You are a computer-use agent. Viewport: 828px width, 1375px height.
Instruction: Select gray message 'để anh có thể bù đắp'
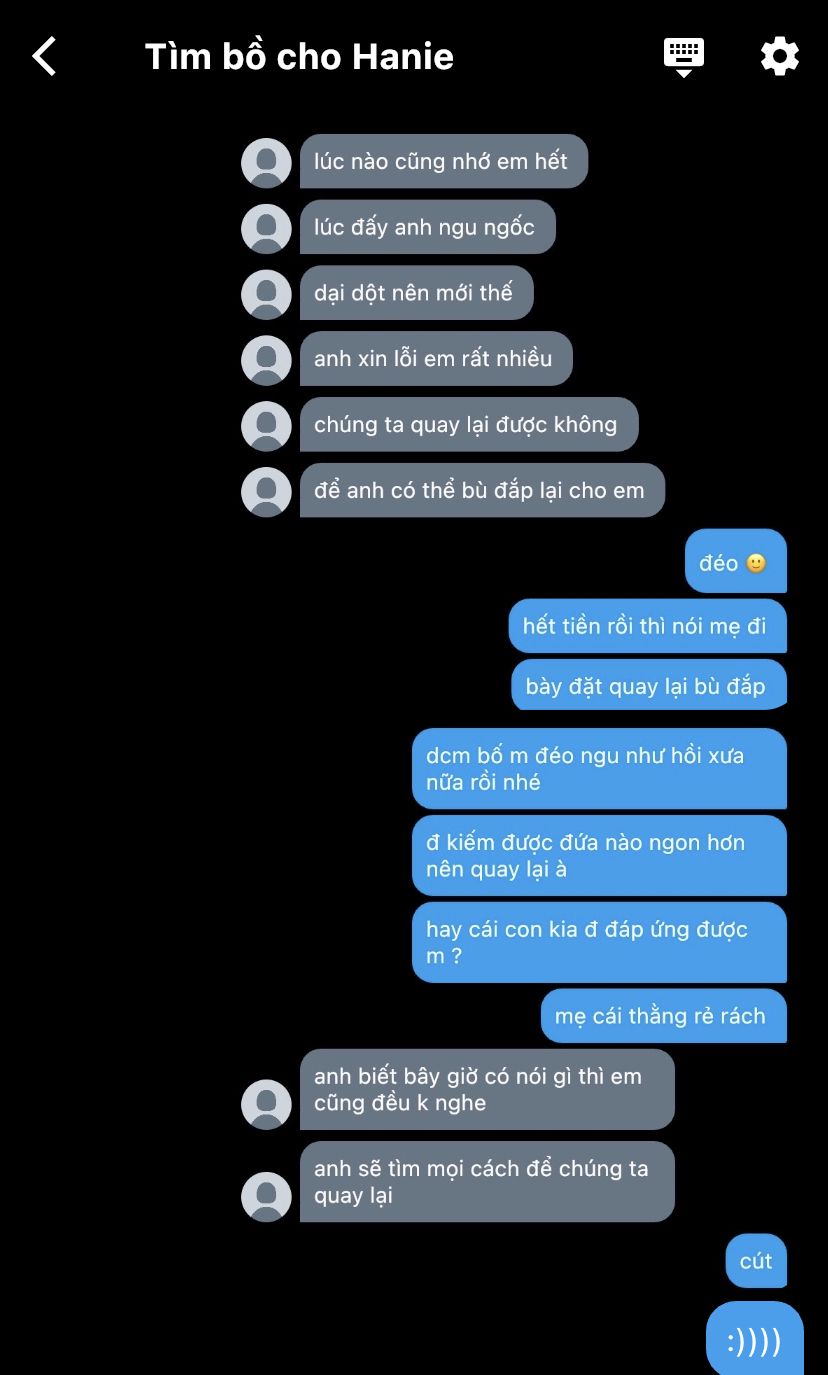point(482,490)
